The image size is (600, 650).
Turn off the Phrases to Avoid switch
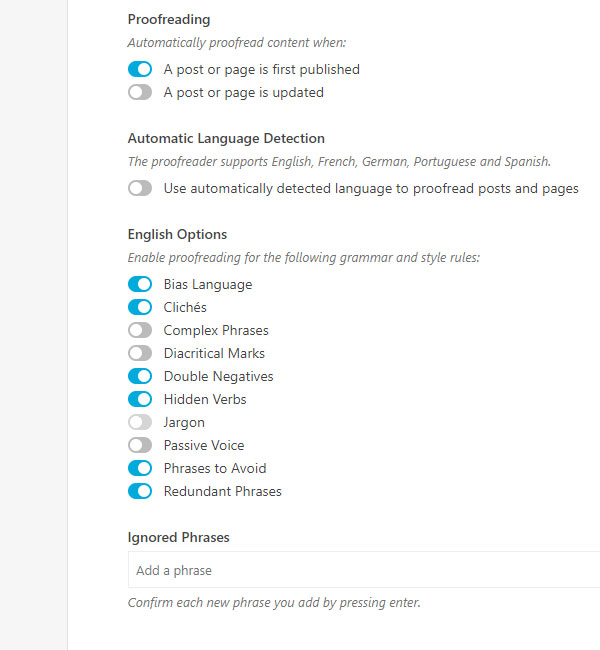click(x=140, y=469)
